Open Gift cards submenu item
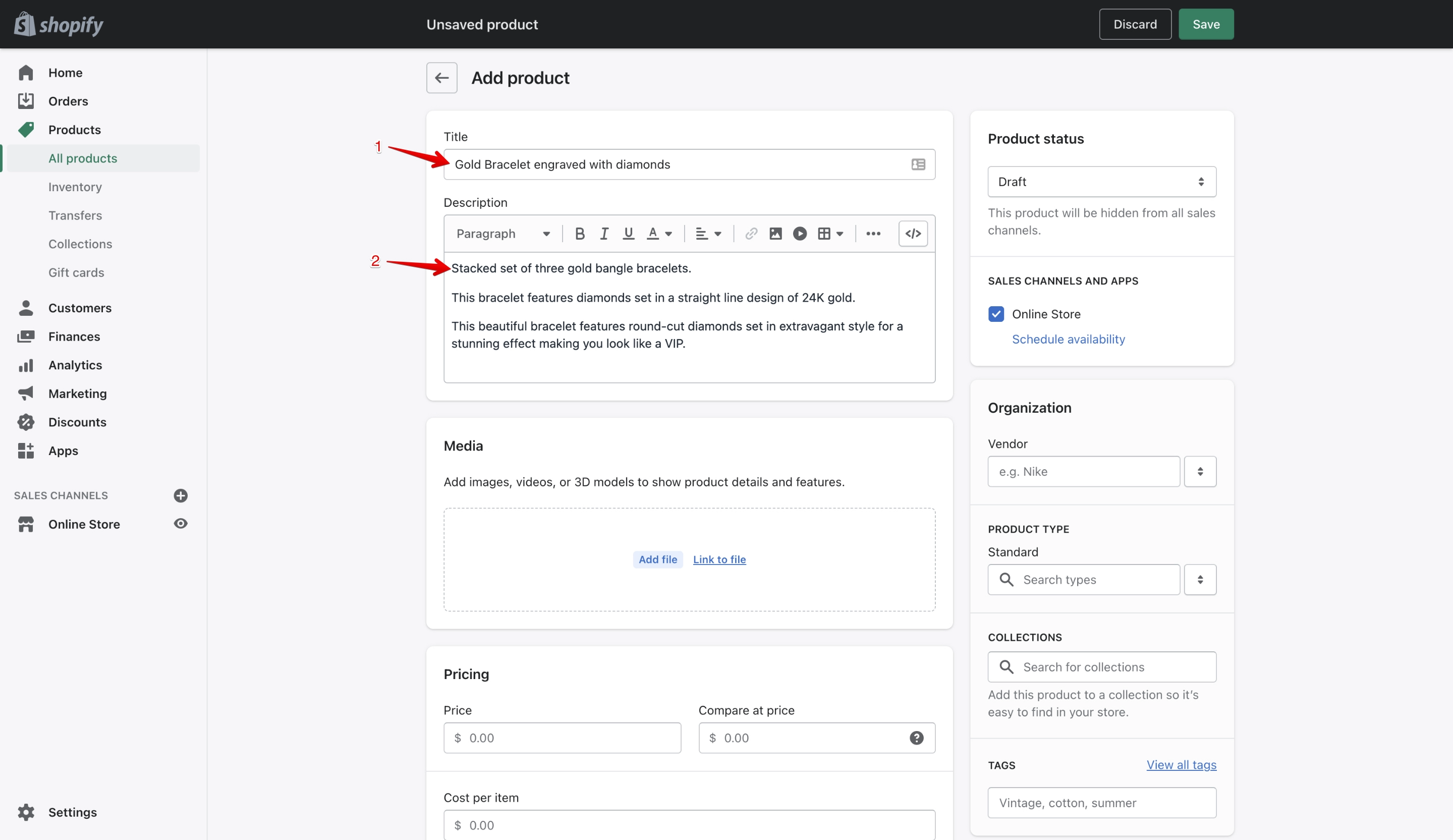The image size is (1453, 840). (x=76, y=273)
